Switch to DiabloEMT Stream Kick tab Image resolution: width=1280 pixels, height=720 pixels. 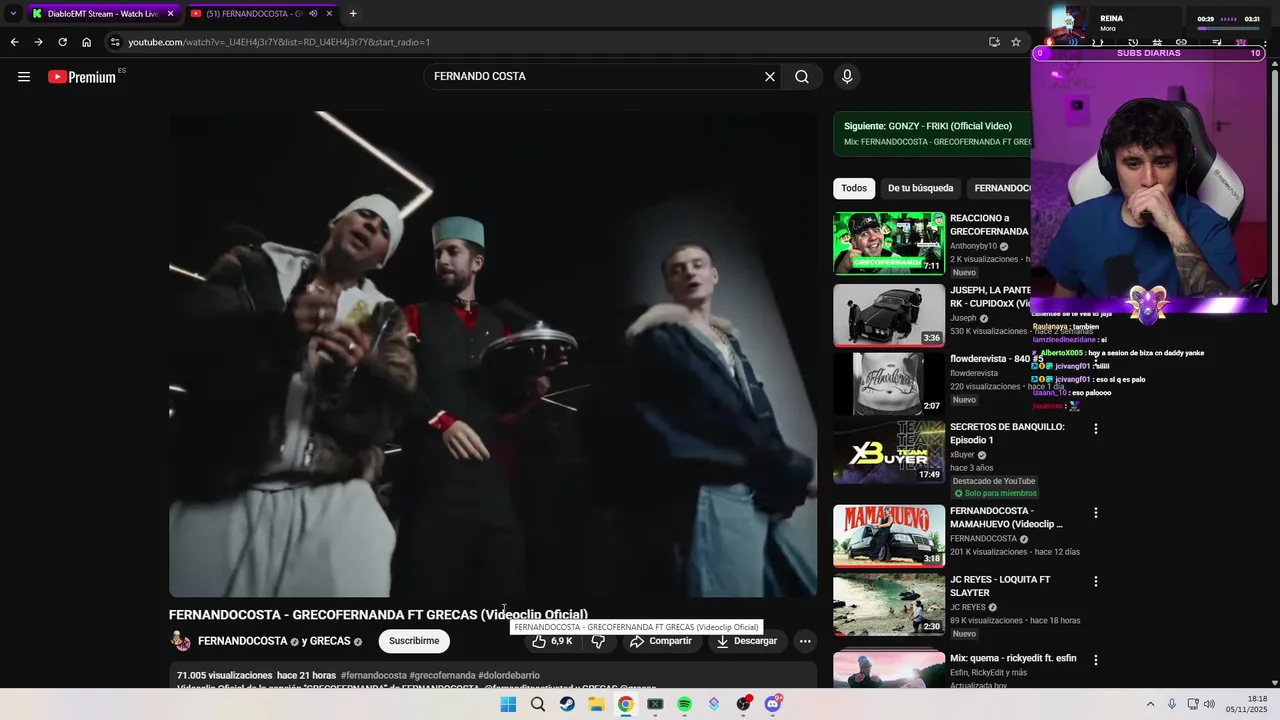tap(103, 14)
